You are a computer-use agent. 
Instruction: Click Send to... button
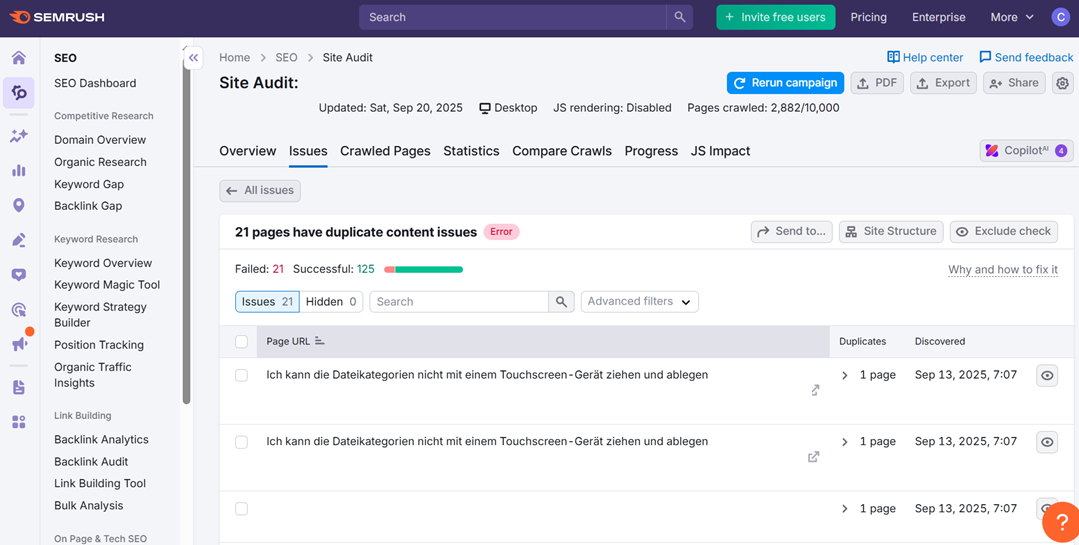pos(791,231)
